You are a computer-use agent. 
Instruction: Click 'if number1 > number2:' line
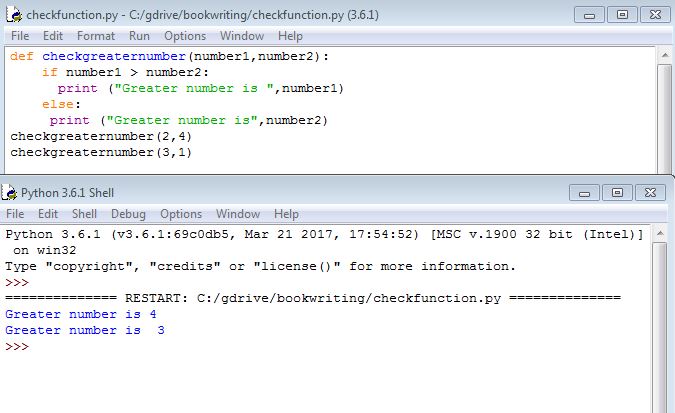point(125,72)
